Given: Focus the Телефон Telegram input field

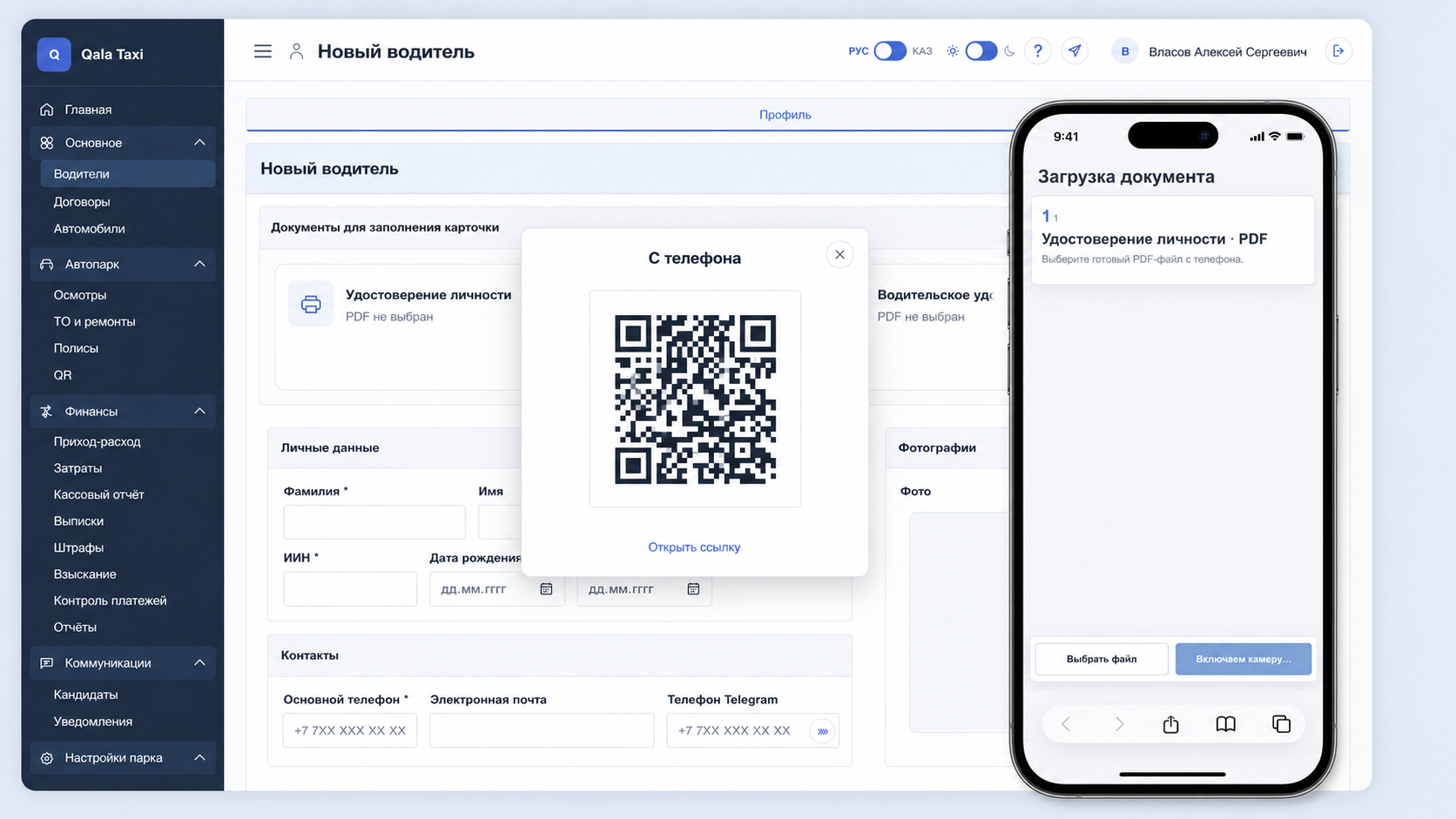Looking at the screenshot, I should [753, 731].
